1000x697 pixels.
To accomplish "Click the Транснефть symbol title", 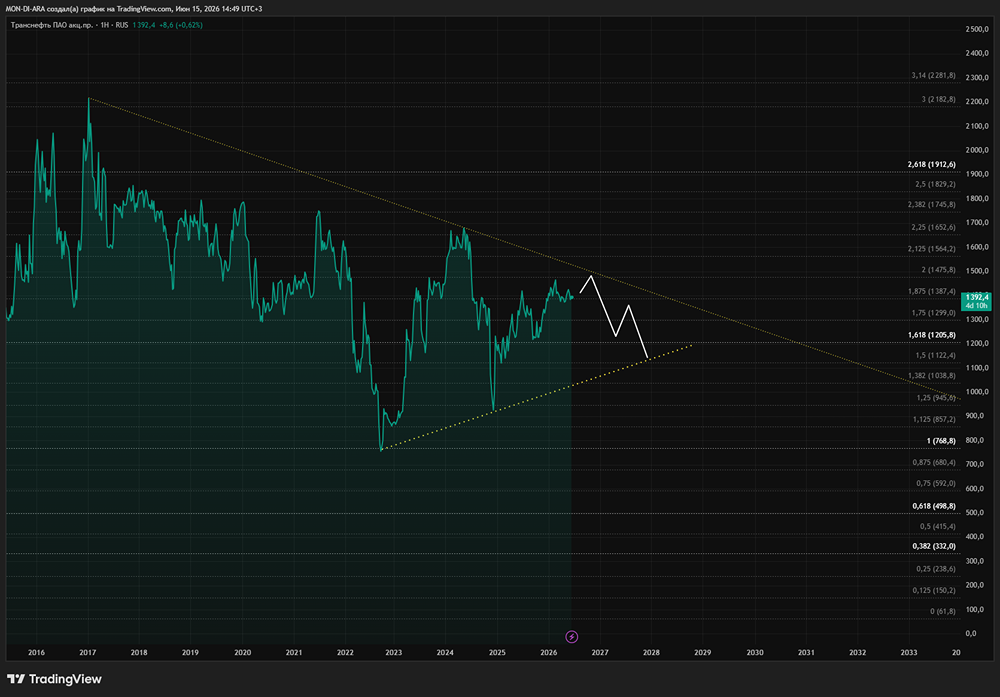I will click(x=52, y=25).
